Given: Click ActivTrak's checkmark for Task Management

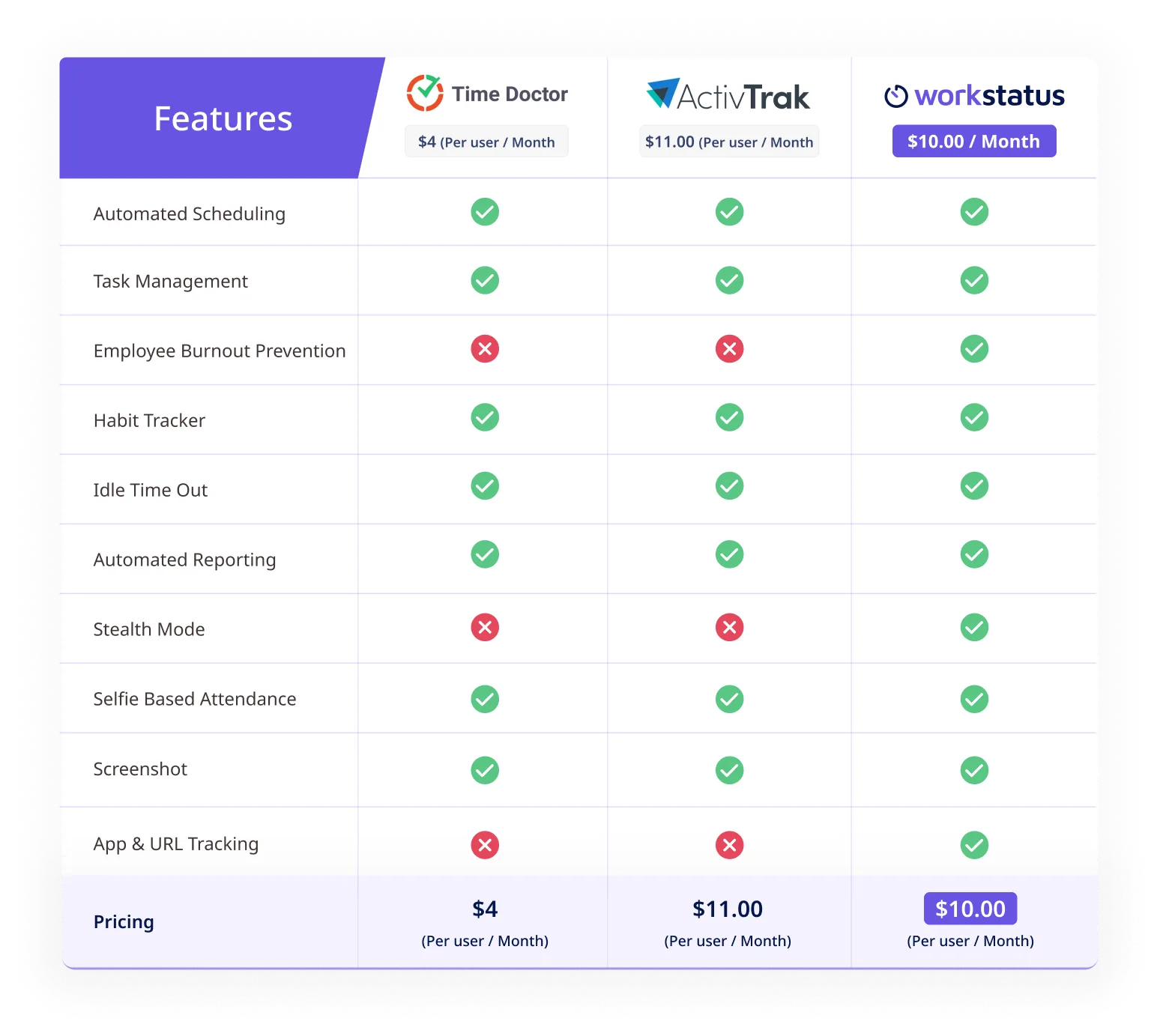Looking at the screenshot, I should point(729,280).
